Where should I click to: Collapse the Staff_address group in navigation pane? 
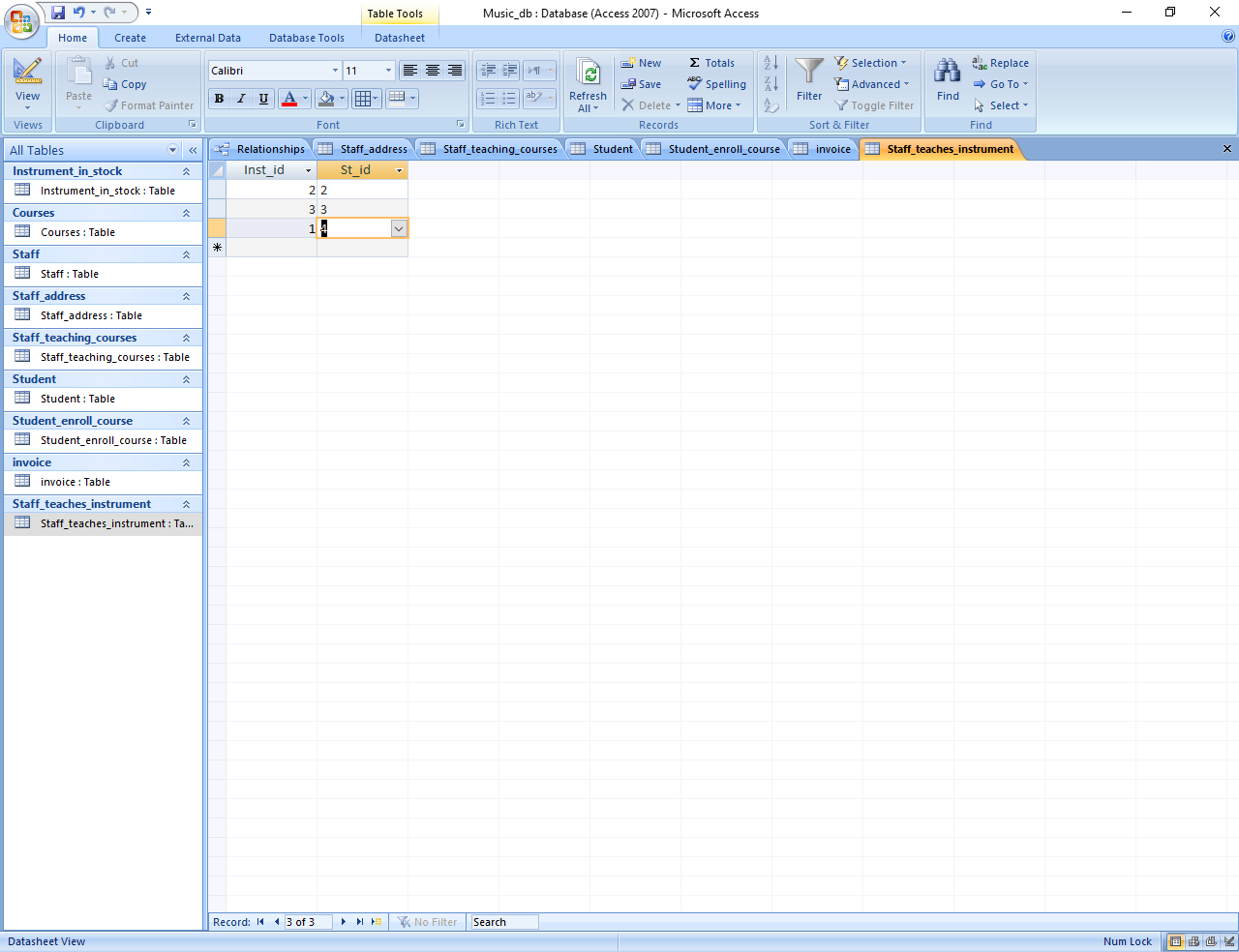pyautogui.click(x=186, y=296)
